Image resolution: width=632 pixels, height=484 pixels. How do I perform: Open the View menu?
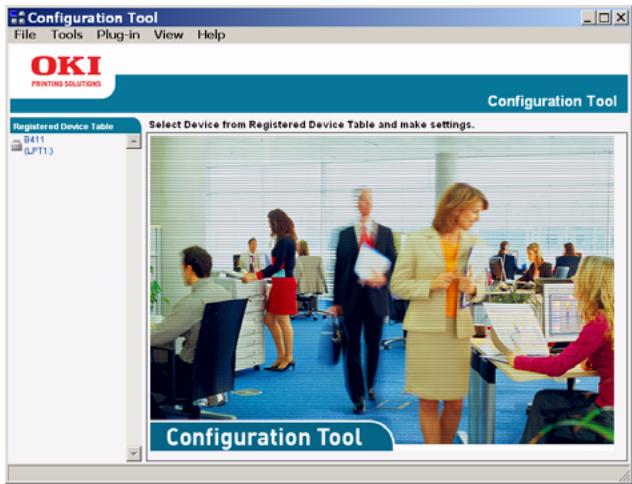tap(168, 35)
